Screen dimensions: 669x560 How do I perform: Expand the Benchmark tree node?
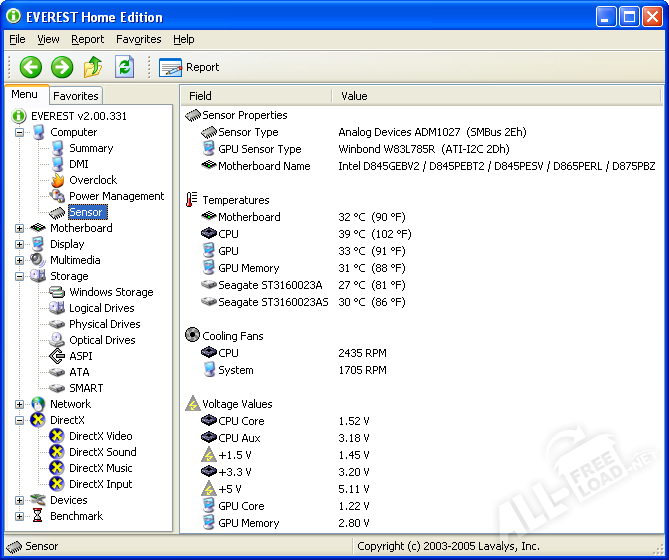pyautogui.click(x=19, y=516)
